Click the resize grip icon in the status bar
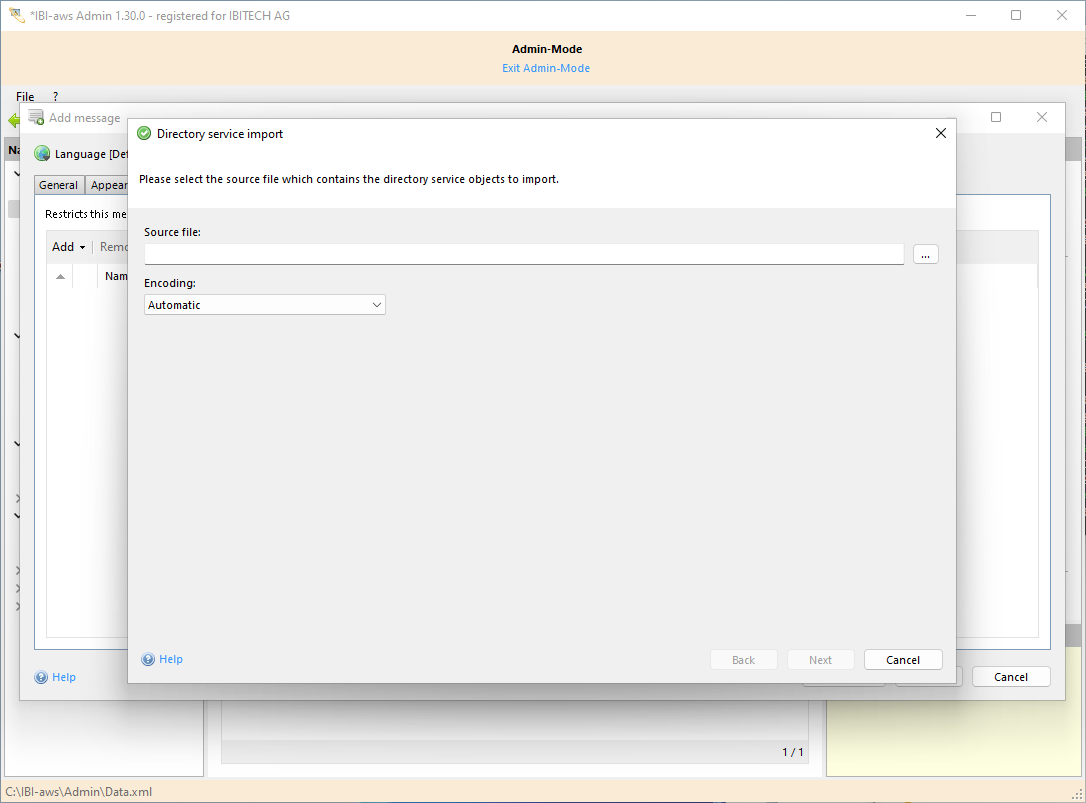 (1078, 795)
